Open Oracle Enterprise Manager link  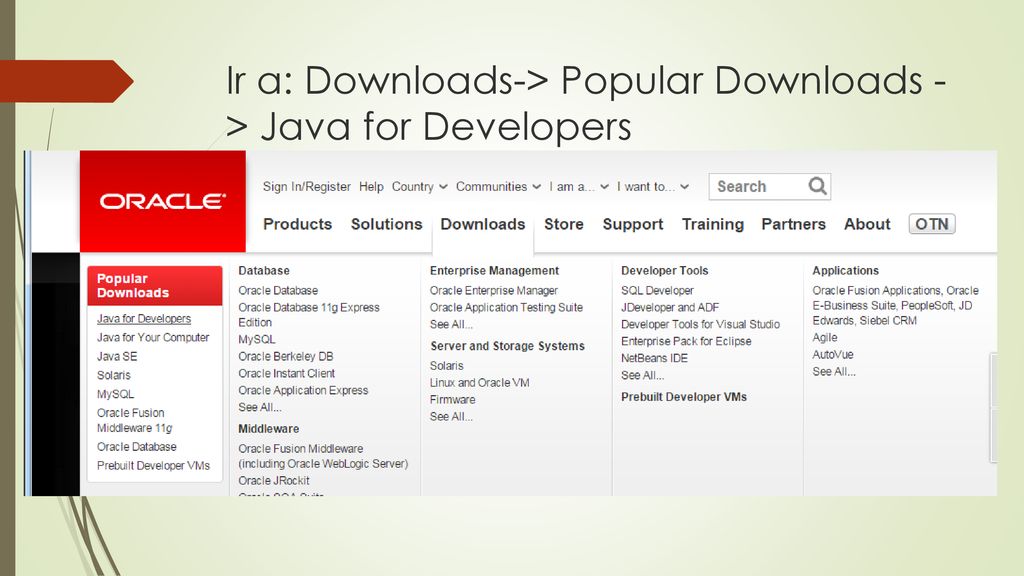[x=494, y=291]
